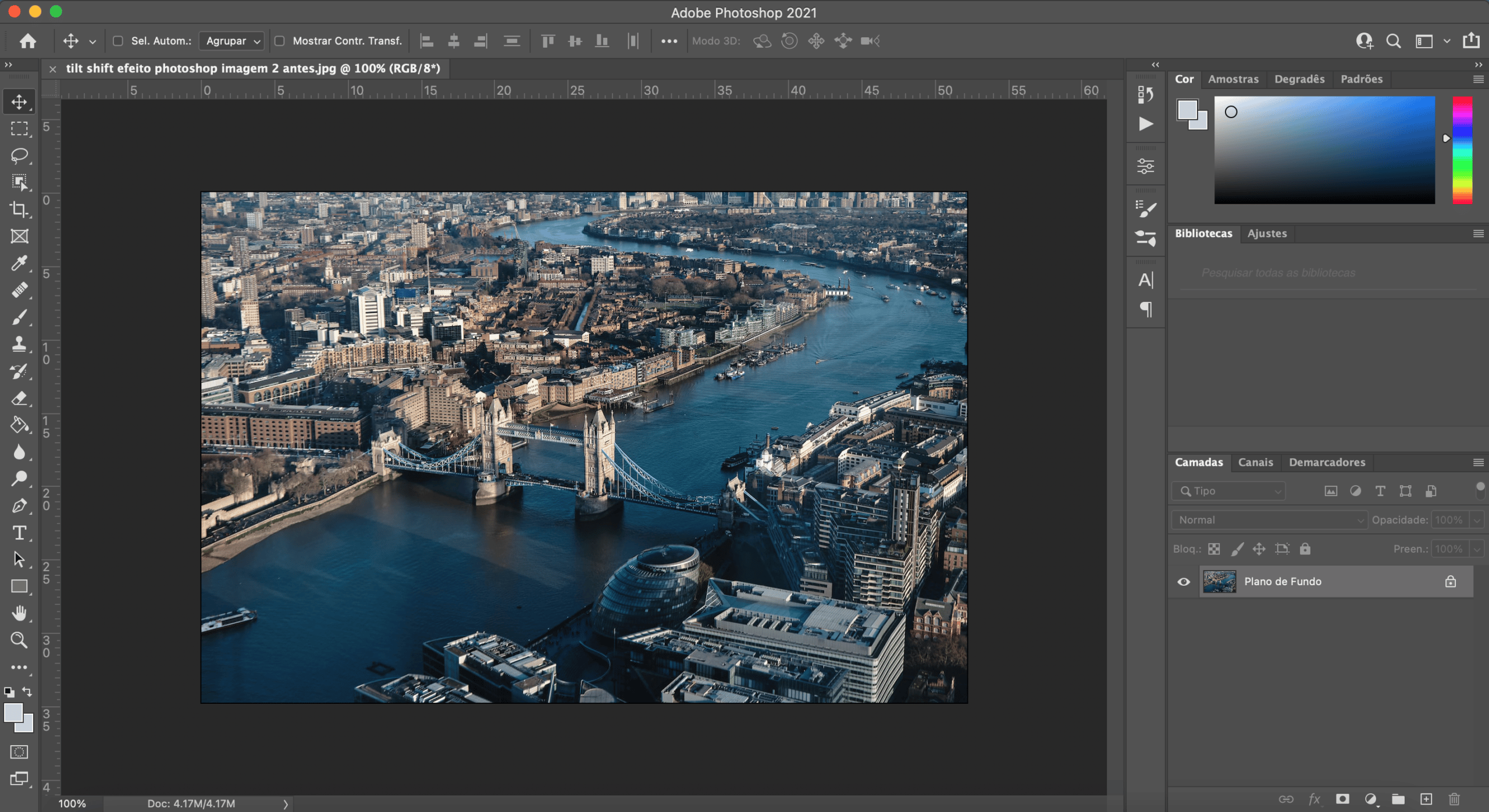Switch to the Amostras tab
The height and width of the screenshot is (812, 1489).
tap(1233, 79)
